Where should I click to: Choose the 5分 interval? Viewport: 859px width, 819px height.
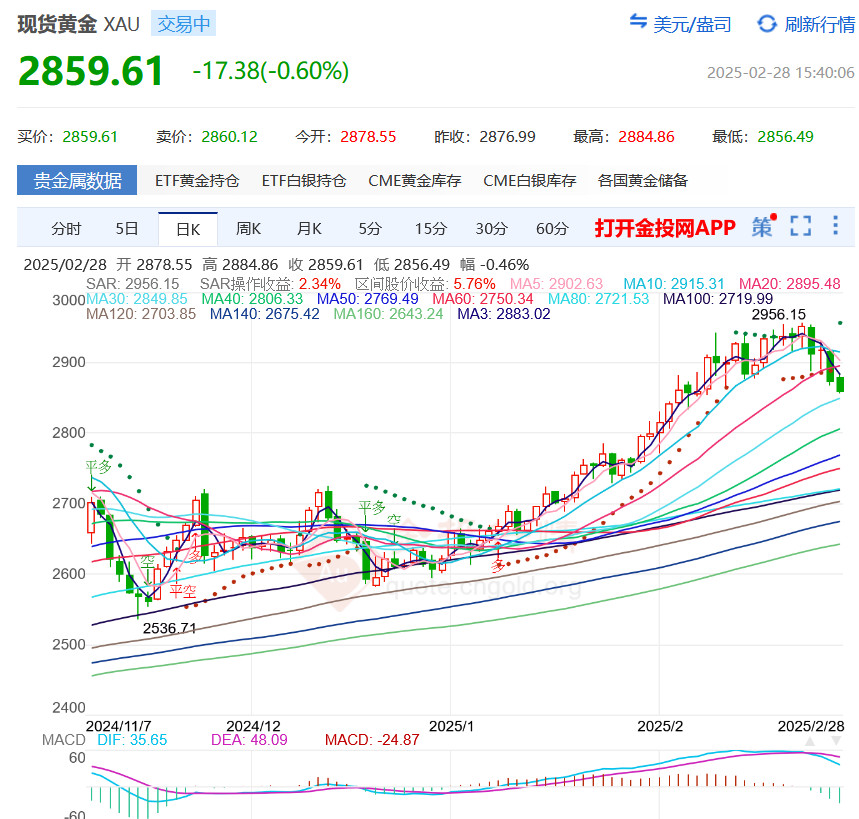pos(370,229)
